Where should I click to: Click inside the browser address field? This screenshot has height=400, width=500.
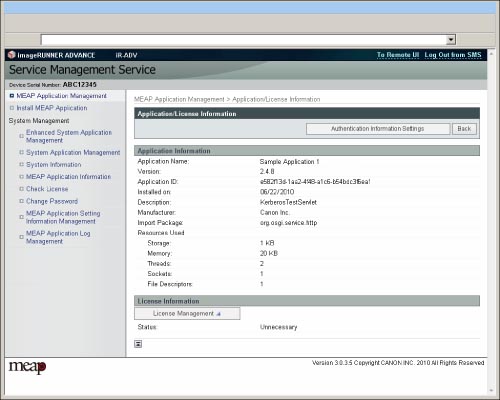click(x=243, y=40)
